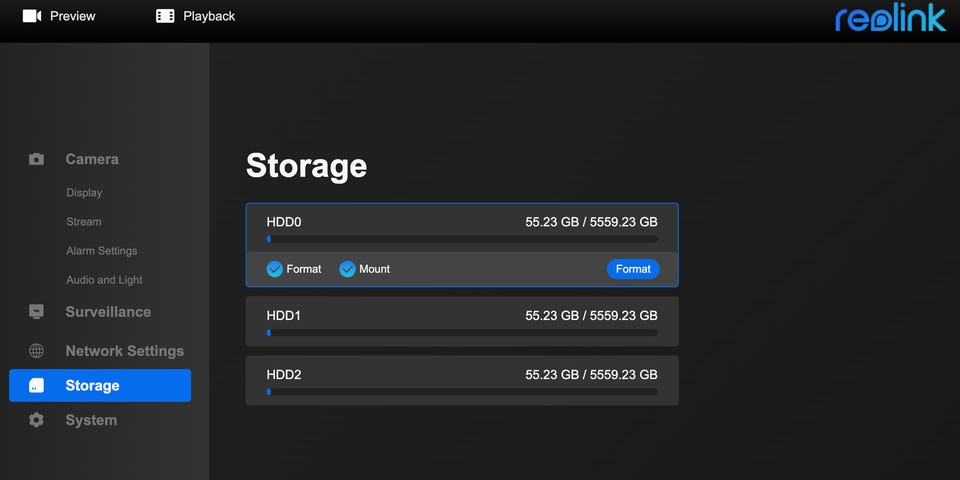The width and height of the screenshot is (960, 480).
Task: Click the Preview camera icon
Action: point(32,16)
